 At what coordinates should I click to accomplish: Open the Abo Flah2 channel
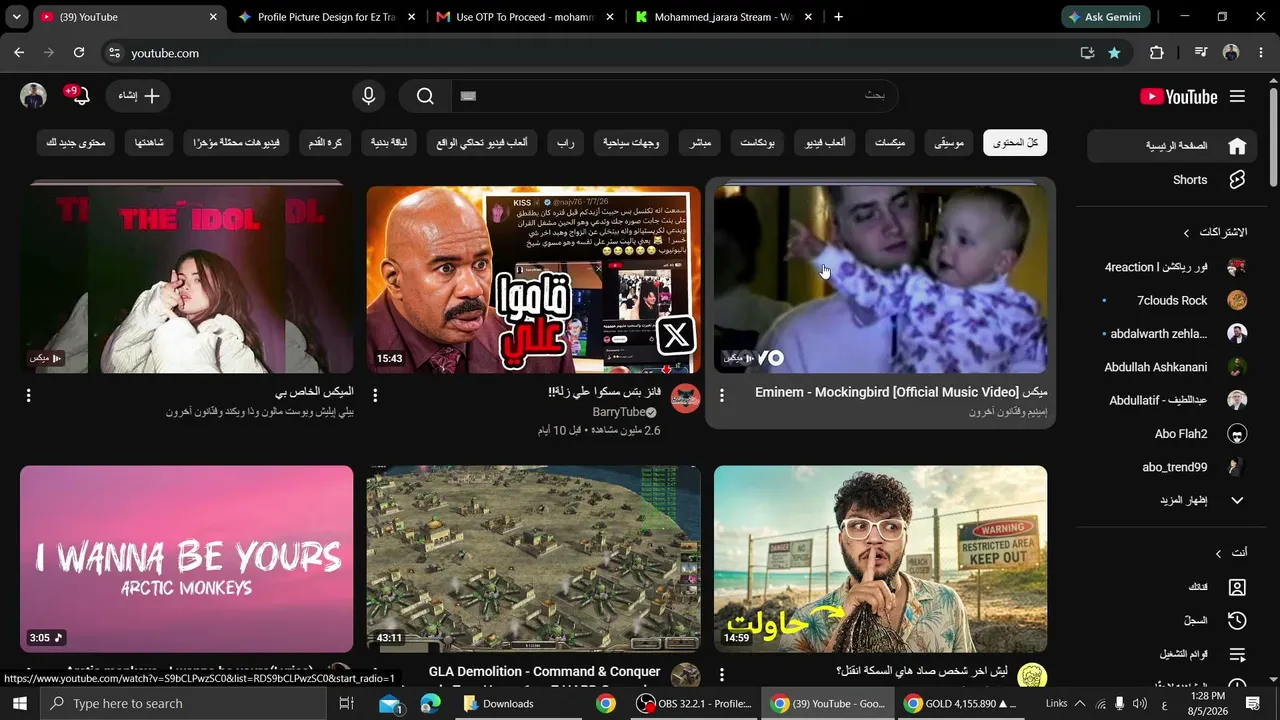pyautogui.click(x=1172, y=434)
